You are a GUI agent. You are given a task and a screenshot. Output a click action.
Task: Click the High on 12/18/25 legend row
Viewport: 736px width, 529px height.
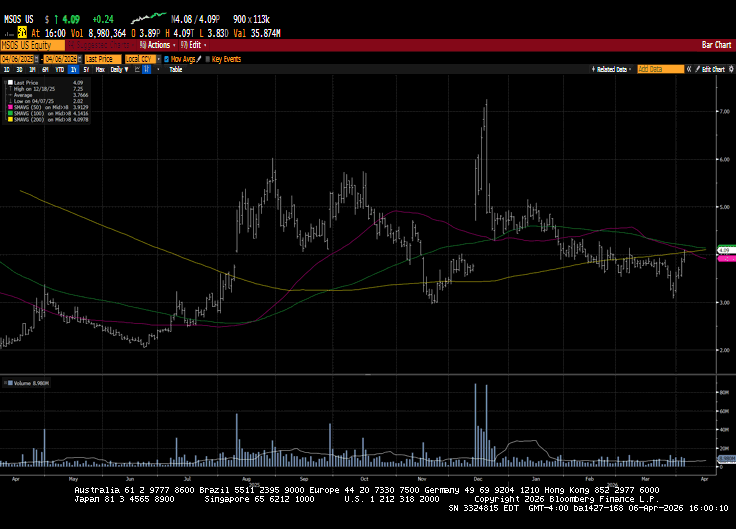tap(46, 89)
